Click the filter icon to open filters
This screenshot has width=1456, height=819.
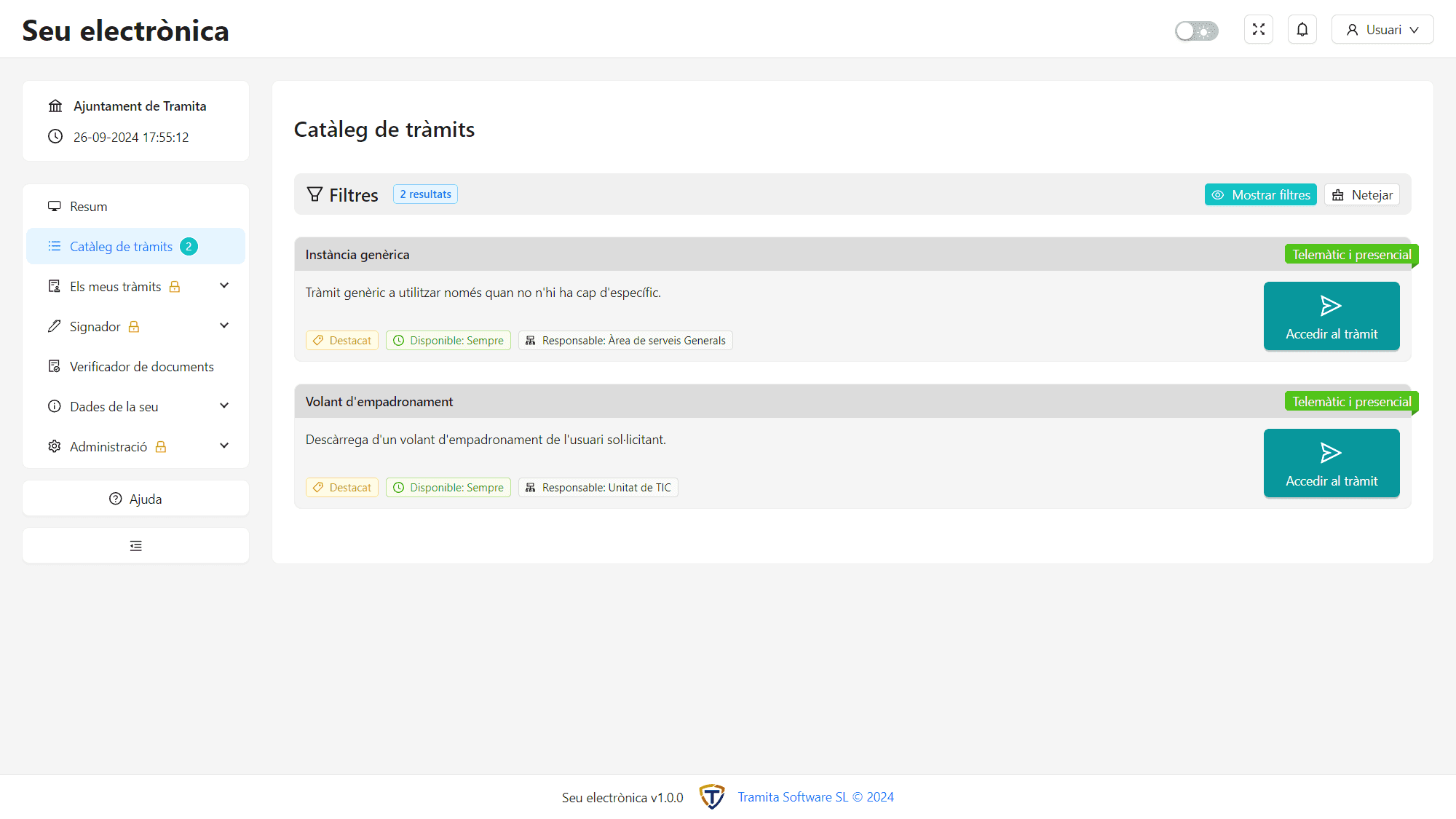314,194
